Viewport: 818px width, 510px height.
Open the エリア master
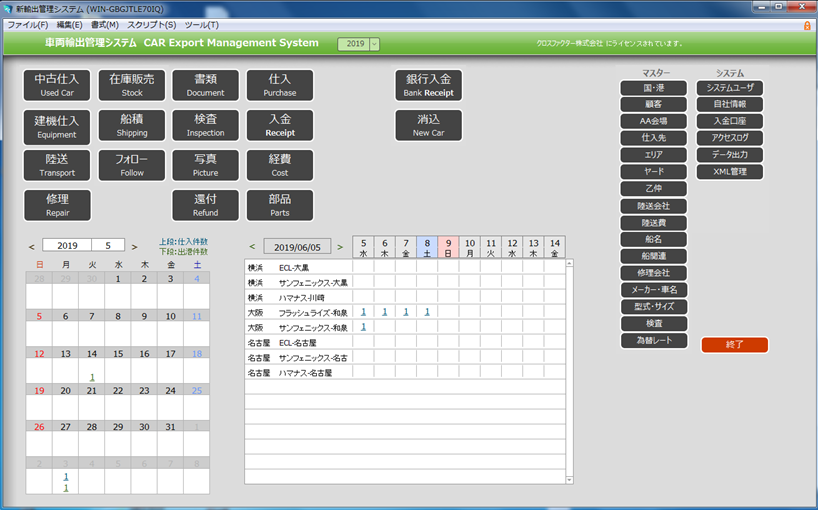pyautogui.click(x=654, y=154)
